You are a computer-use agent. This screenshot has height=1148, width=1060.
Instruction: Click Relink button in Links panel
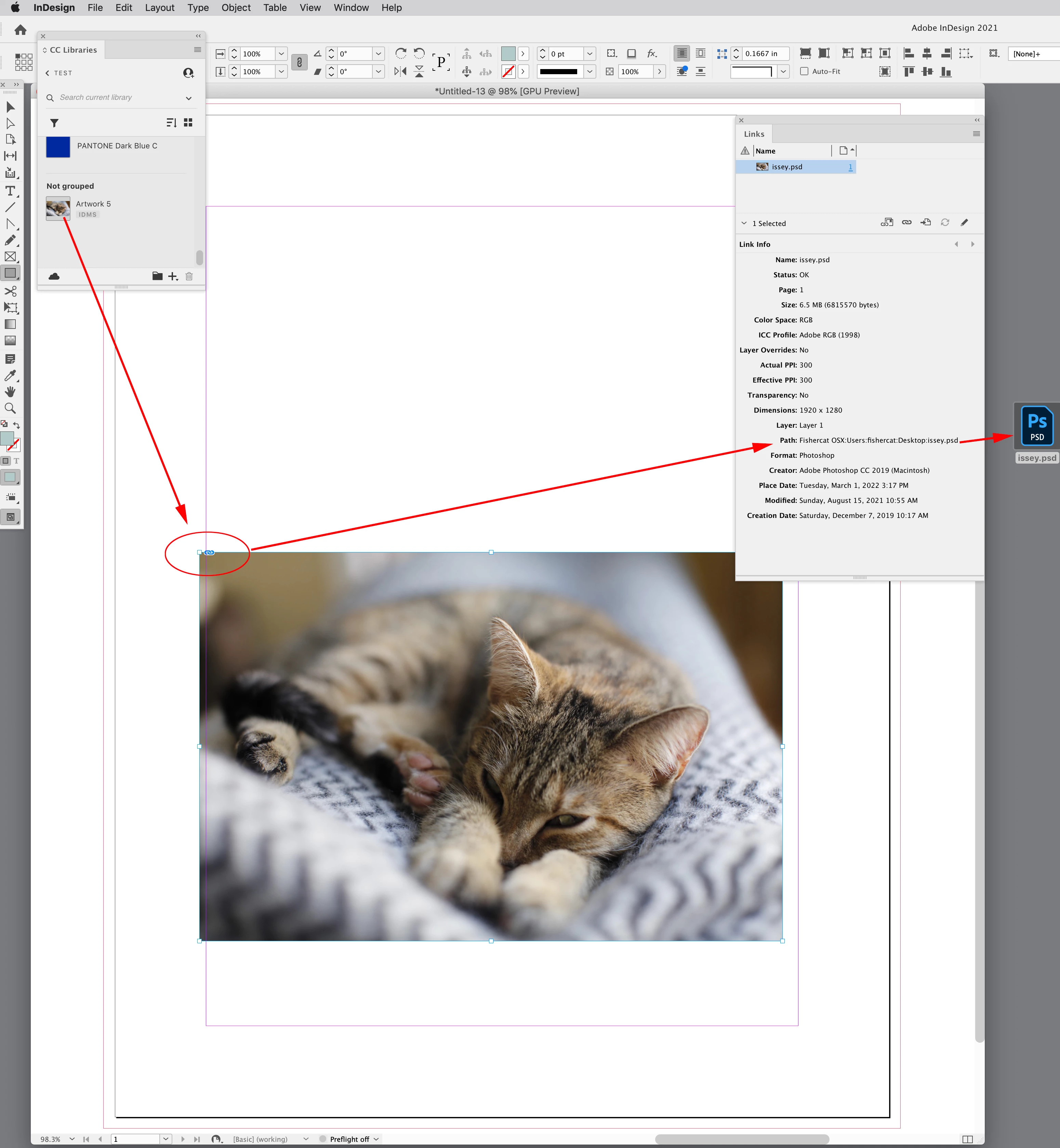(906, 223)
